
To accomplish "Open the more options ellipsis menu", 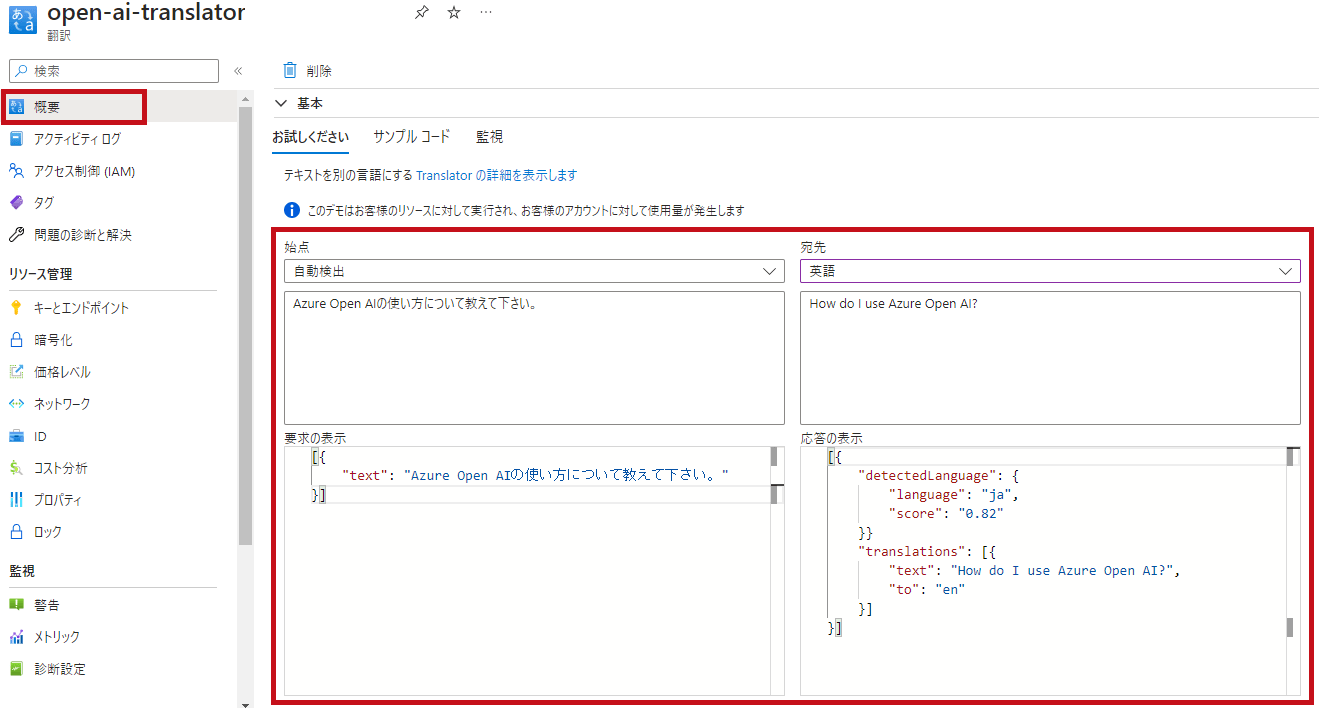I will [485, 13].
